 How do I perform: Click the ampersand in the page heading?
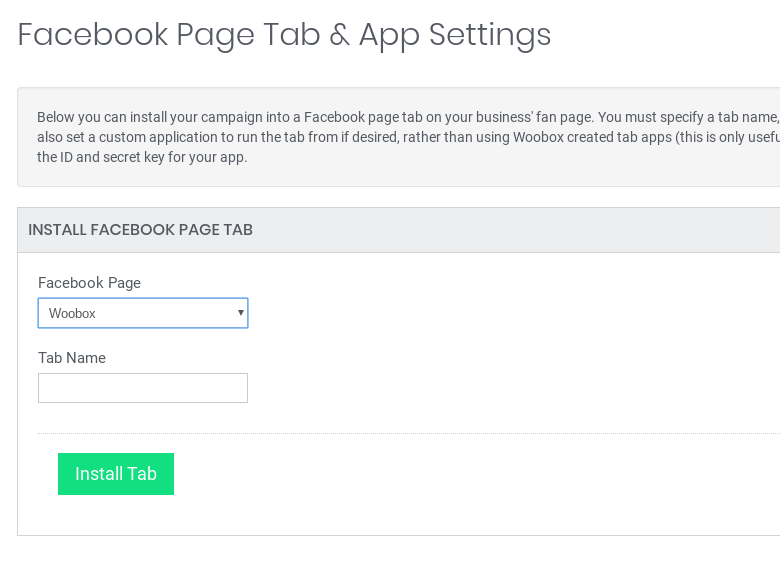pos(339,35)
